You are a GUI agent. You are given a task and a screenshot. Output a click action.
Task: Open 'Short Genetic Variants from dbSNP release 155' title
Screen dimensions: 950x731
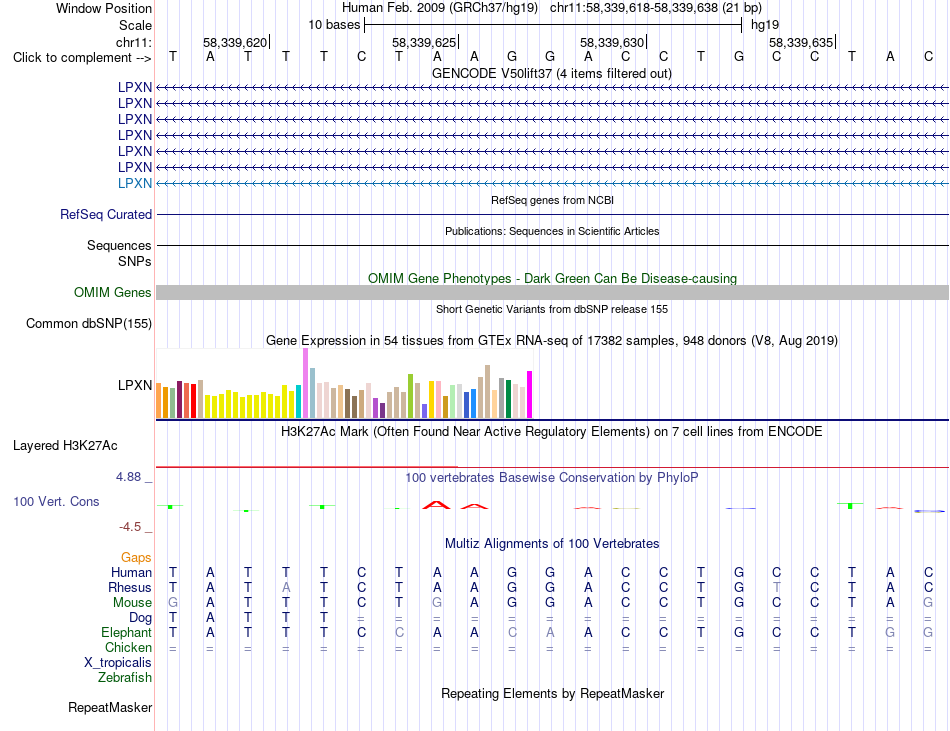tap(552, 309)
